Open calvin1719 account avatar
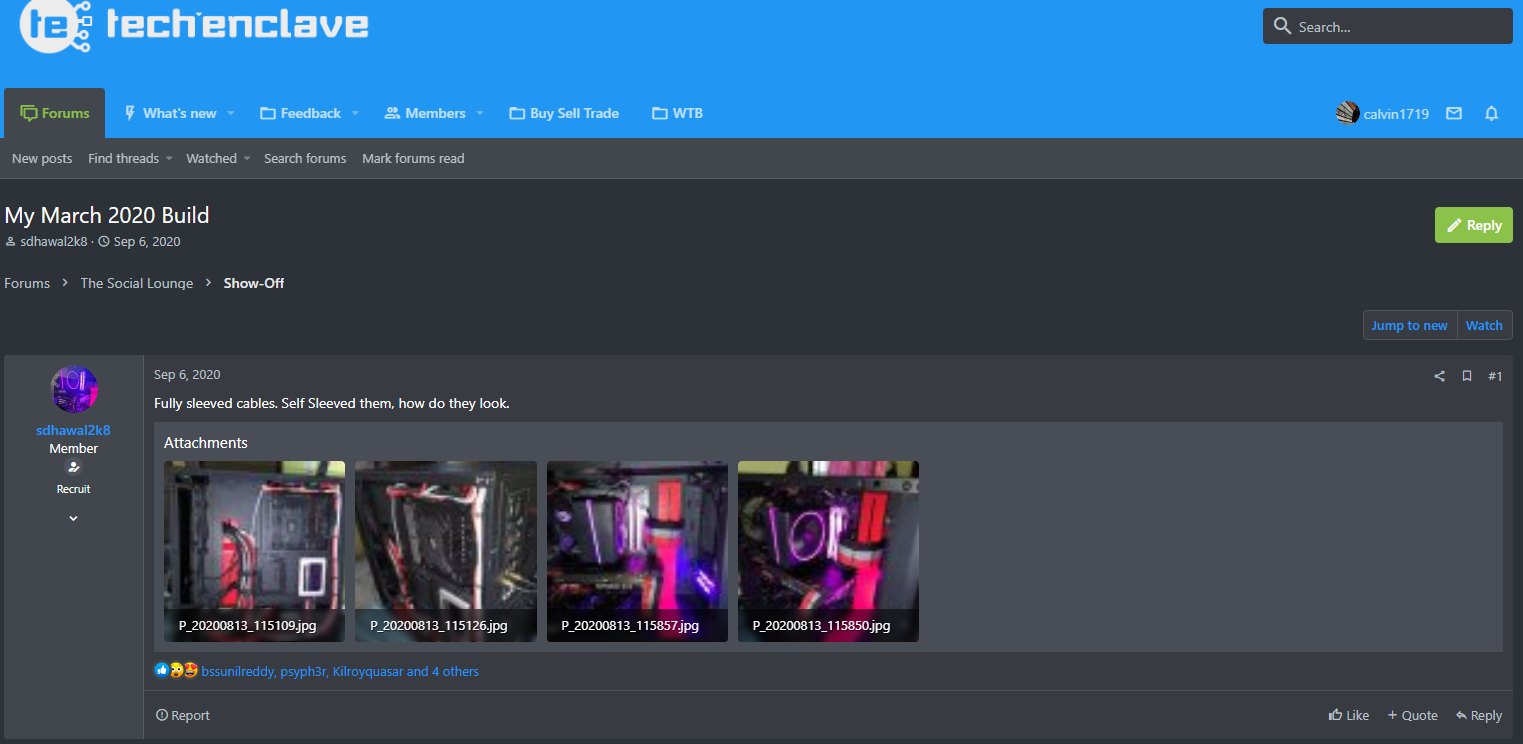 point(1347,113)
